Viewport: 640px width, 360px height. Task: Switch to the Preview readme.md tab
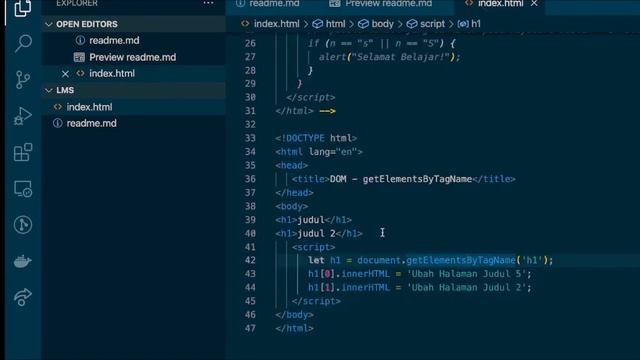click(x=380, y=3)
